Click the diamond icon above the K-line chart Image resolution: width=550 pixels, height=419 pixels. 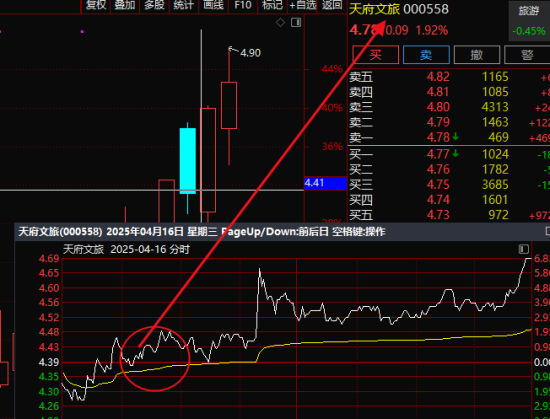[x=280, y=23]
